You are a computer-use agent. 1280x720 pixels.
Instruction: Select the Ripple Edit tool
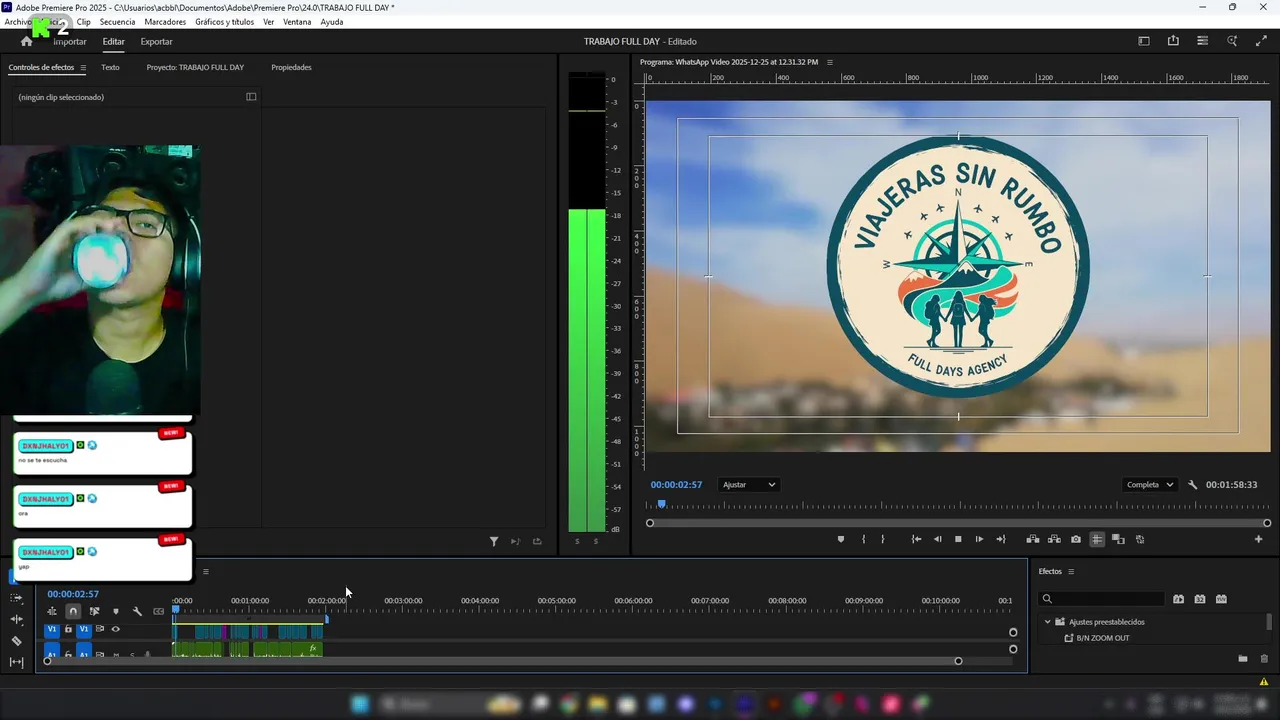(17, 620)
